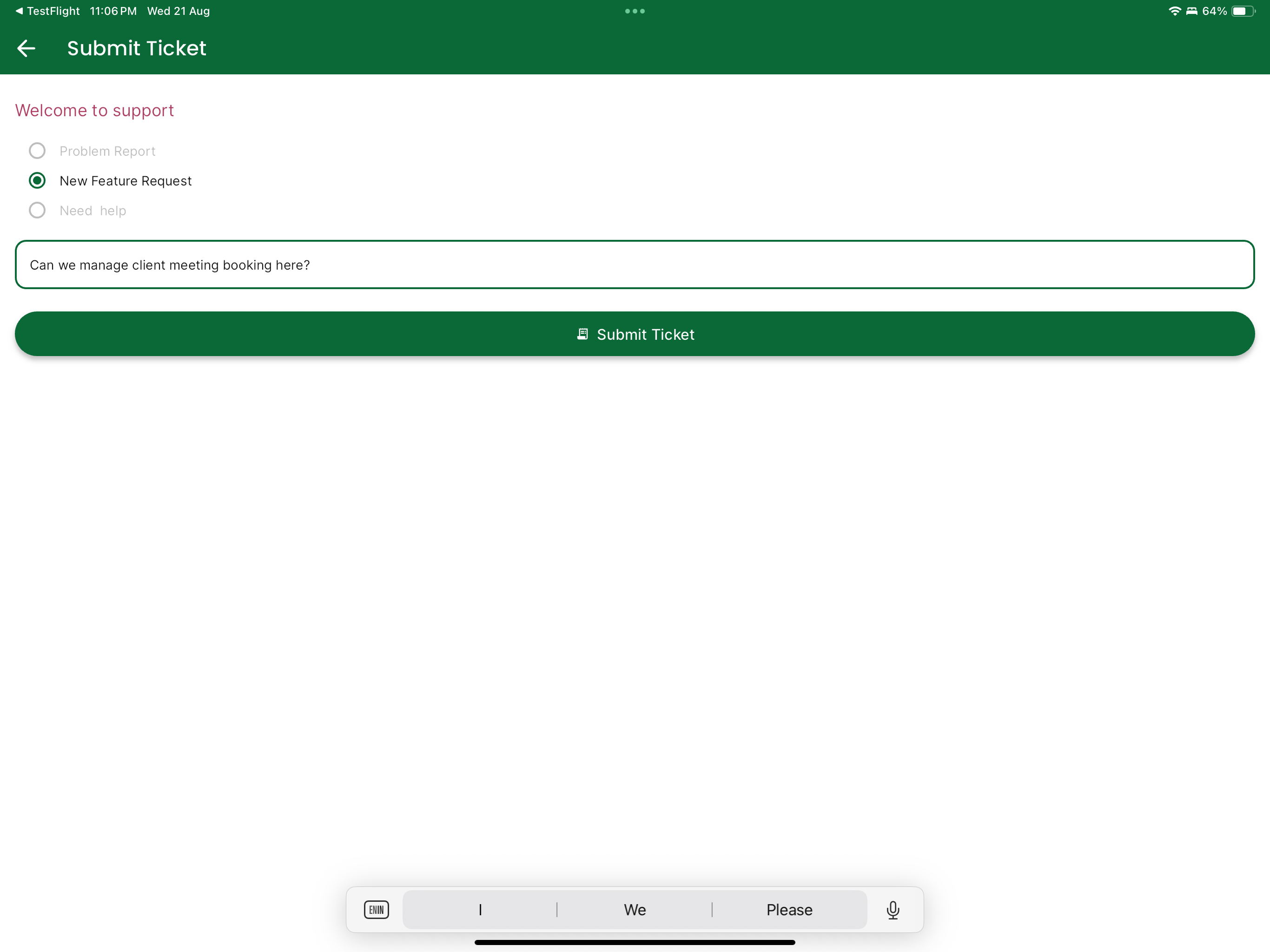Insert the suggestion word "I"

tap(480, 910)
